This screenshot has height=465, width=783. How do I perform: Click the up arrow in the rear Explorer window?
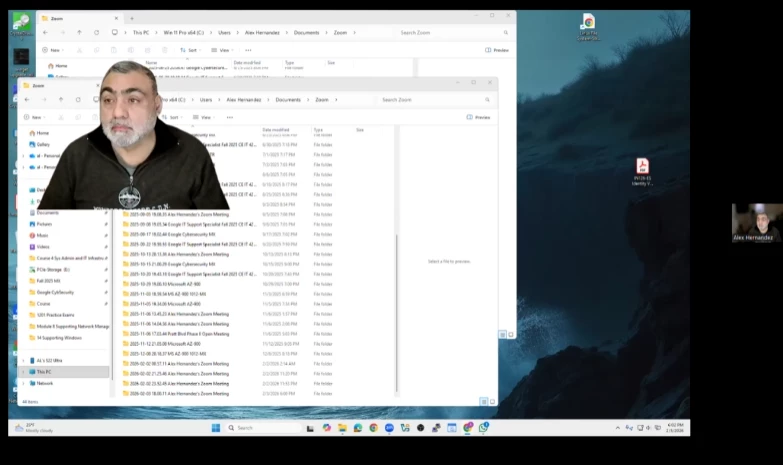point(79,32)
